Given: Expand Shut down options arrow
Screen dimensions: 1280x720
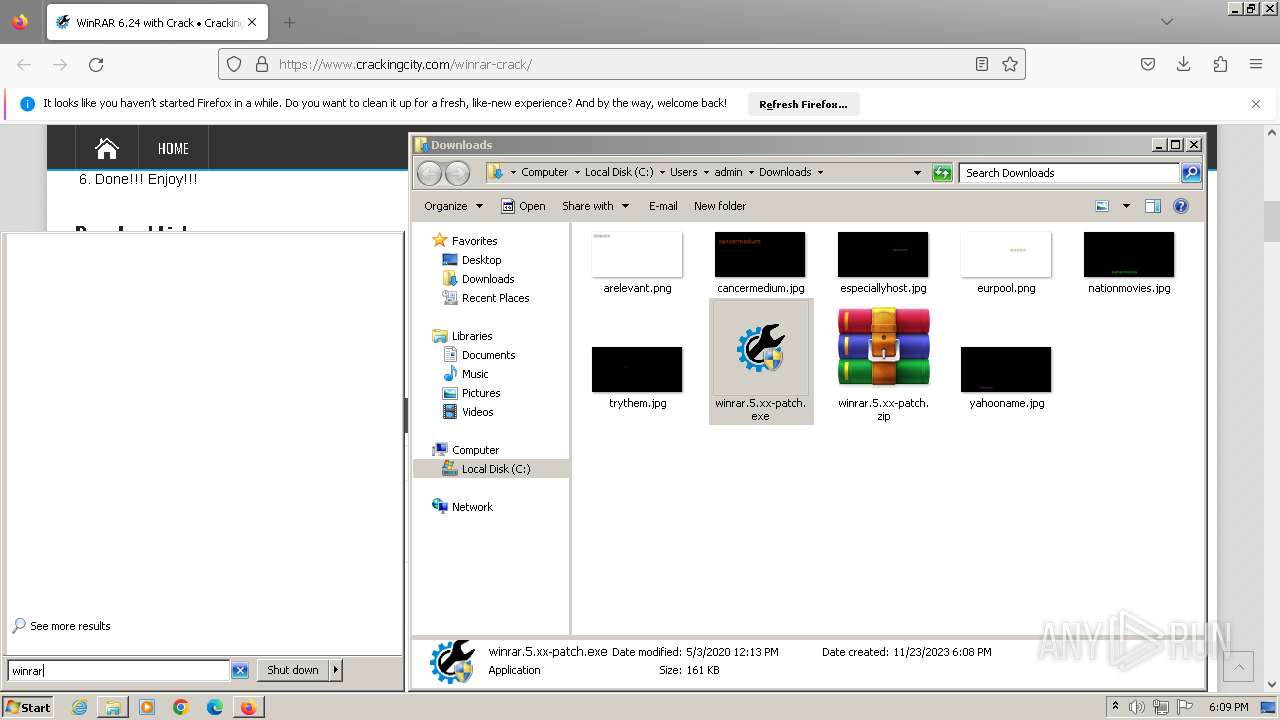Looking at the screenshot, I should tap(335, 670).
